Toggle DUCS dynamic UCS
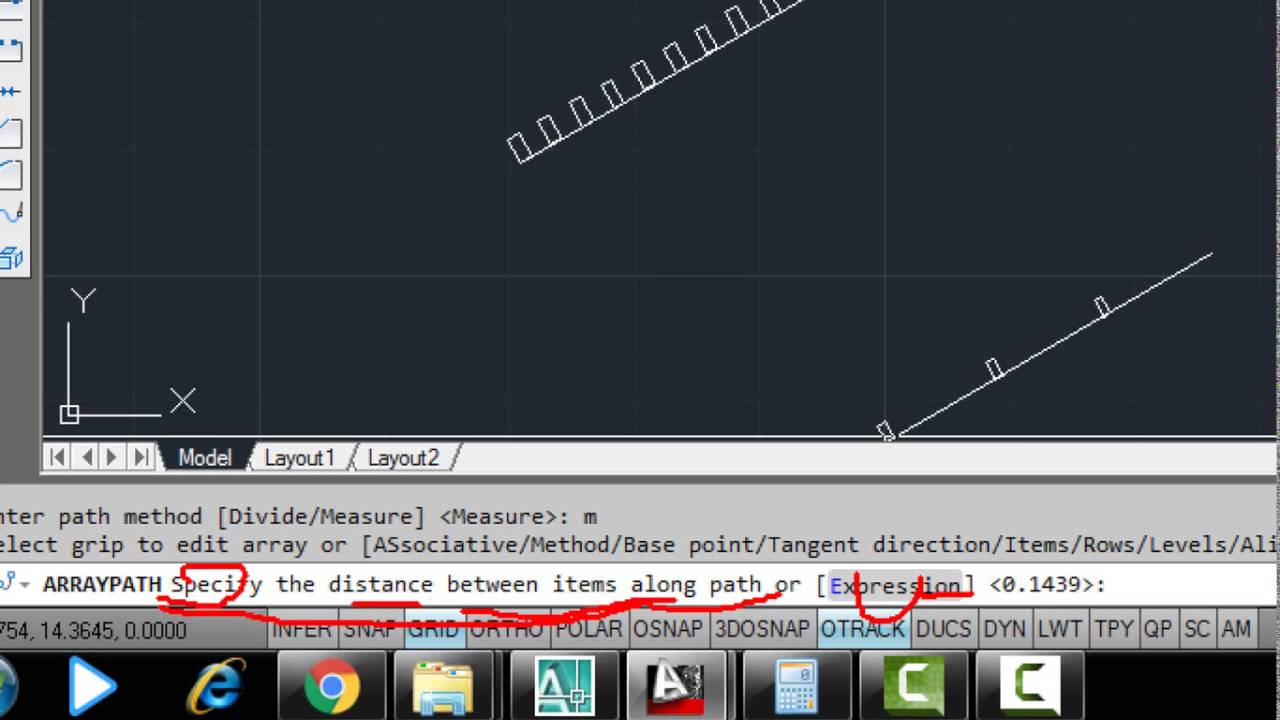This screenshot has height=720, width=1280. [x=943, y=630]
